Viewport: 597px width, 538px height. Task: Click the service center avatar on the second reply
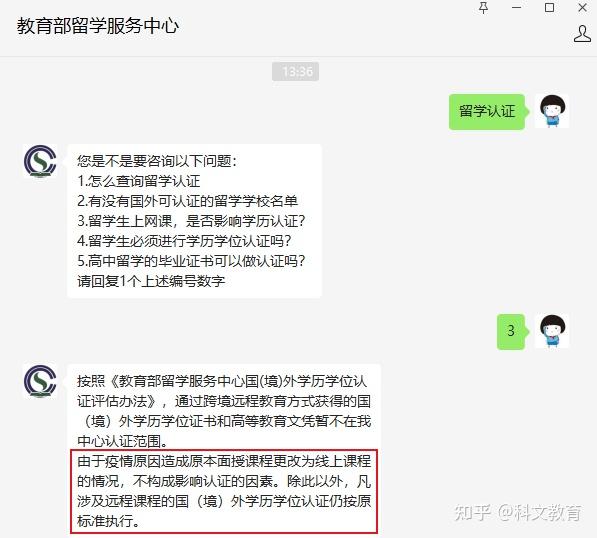pos(40,381)
